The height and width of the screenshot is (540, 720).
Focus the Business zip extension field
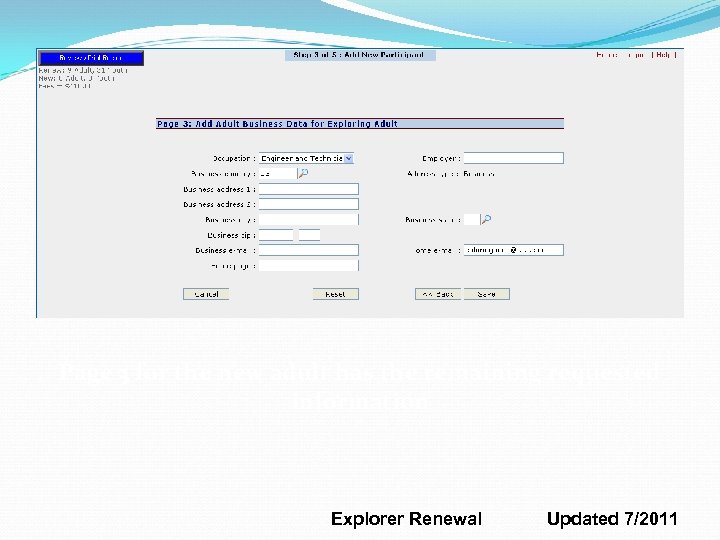click(x=309, y=235)
